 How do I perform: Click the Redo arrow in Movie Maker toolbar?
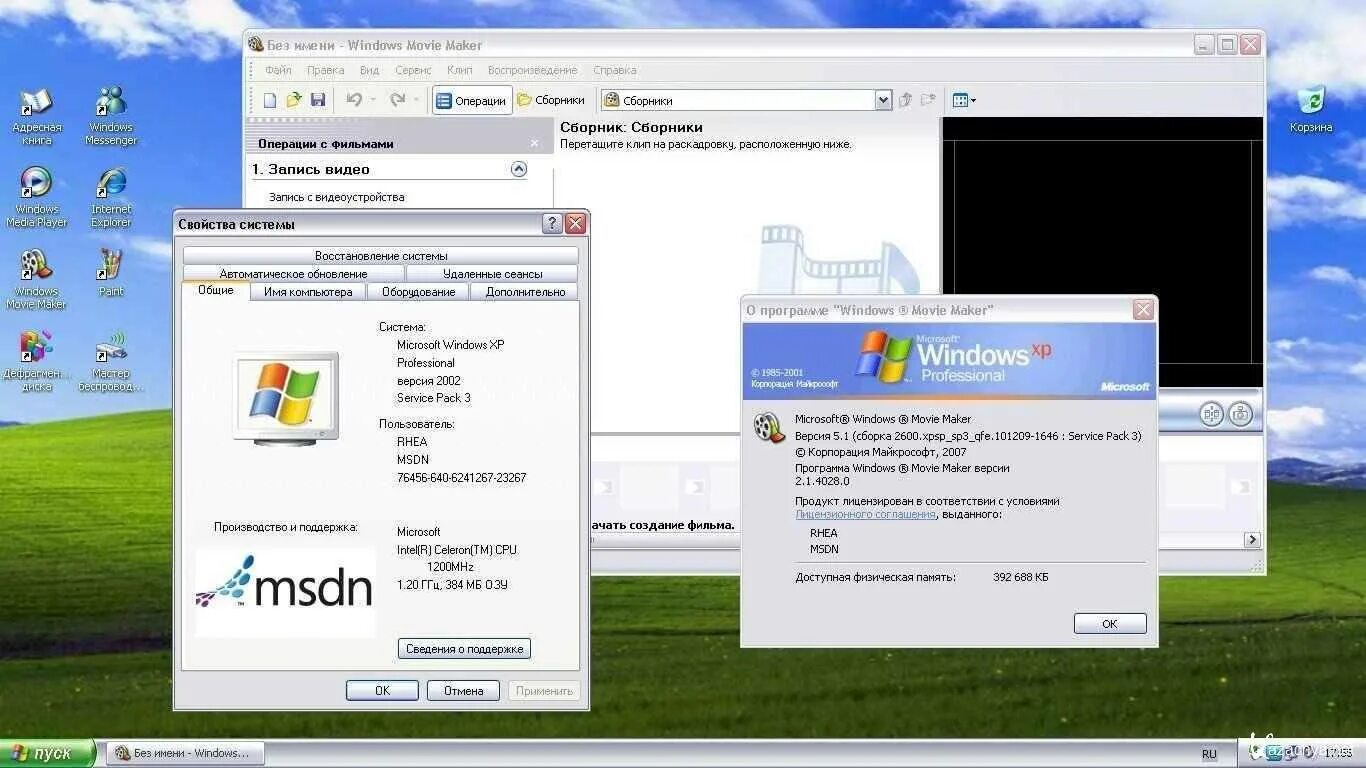[397, 100]
